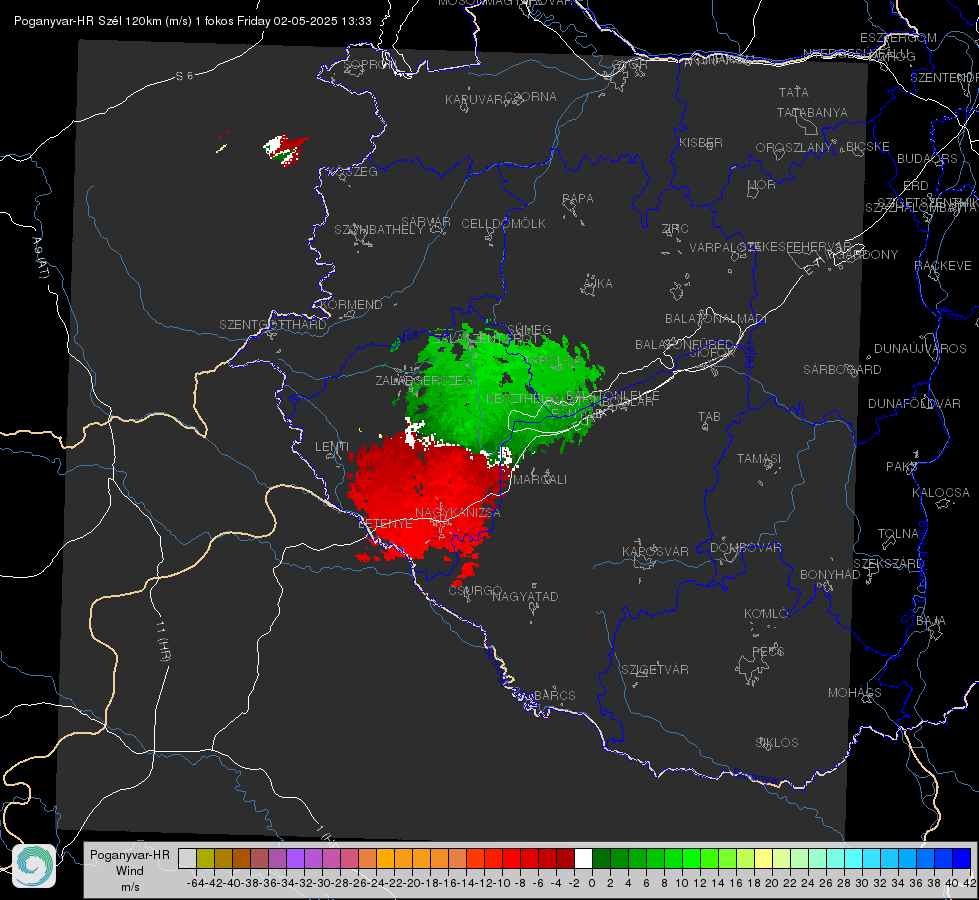Click the TATABANYA city label
Viewport: 979px width, 900px height.
812,112
